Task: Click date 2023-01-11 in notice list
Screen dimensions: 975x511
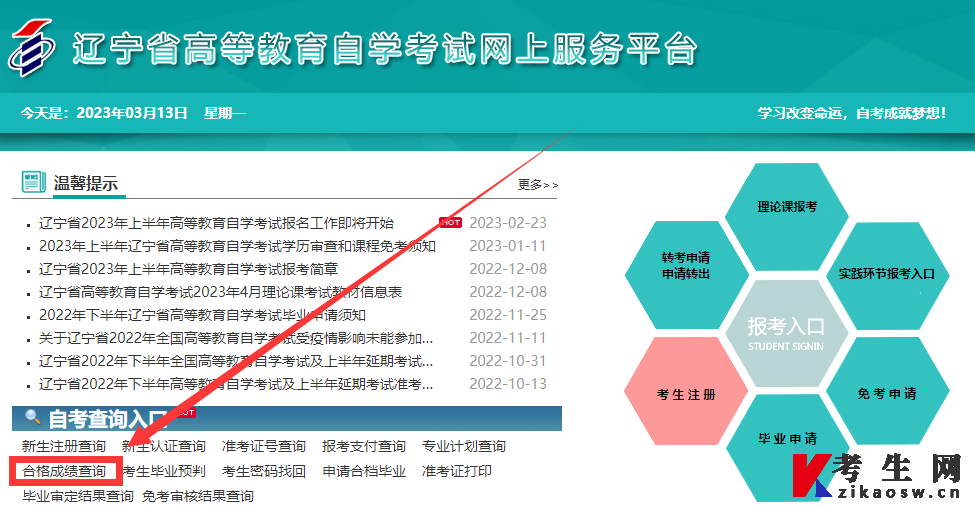Action: coord(508,246)
